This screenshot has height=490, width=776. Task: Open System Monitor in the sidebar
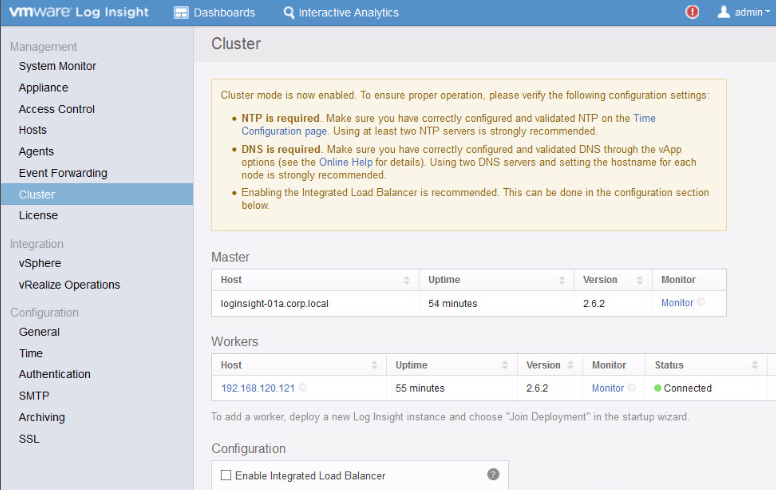pos(57,66)
